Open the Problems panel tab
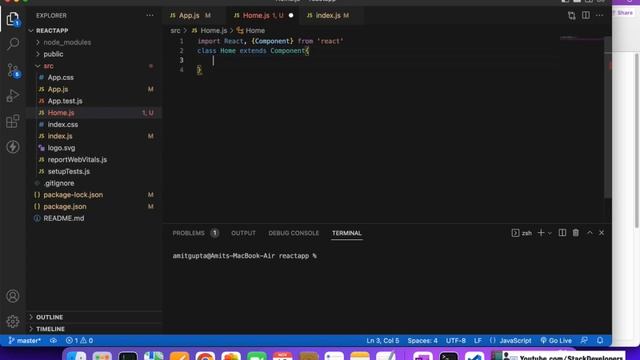Viewport: 640px width, 360px height. 195,233
